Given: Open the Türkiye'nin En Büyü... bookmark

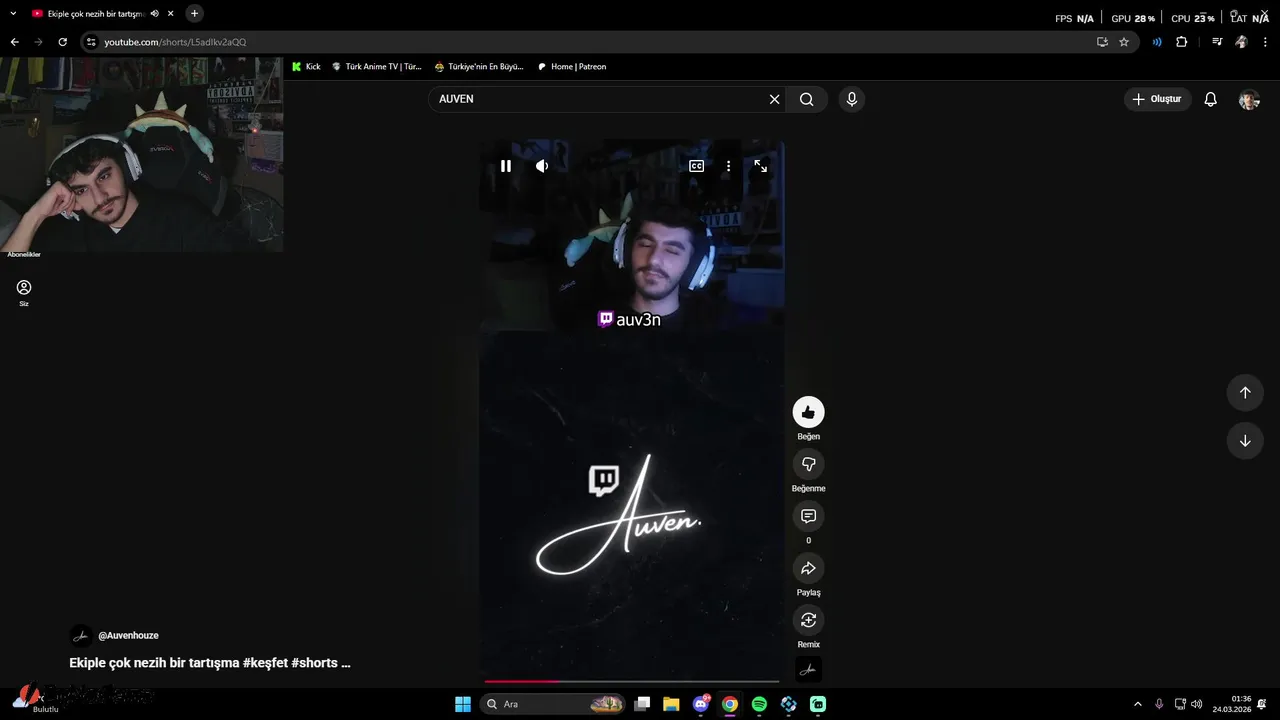Looking at the screenshot, I should click(x=479, y=67).
